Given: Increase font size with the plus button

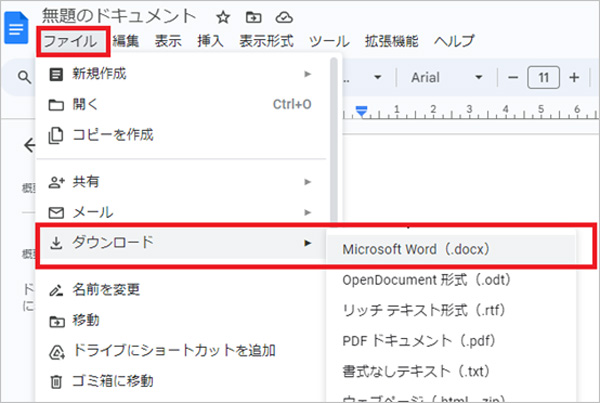Looking at the screenshot, I should point(574,78).
